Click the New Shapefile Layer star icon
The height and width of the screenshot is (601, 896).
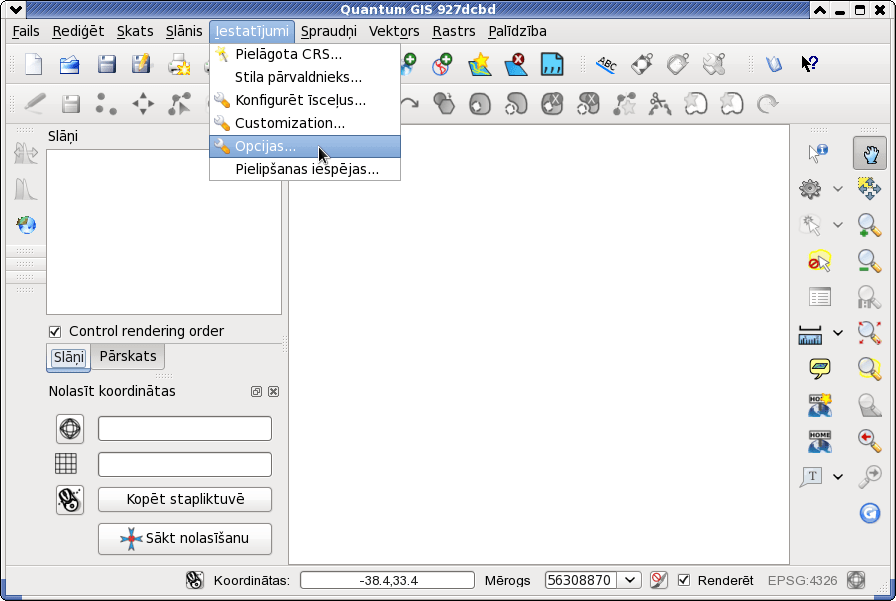479,64
